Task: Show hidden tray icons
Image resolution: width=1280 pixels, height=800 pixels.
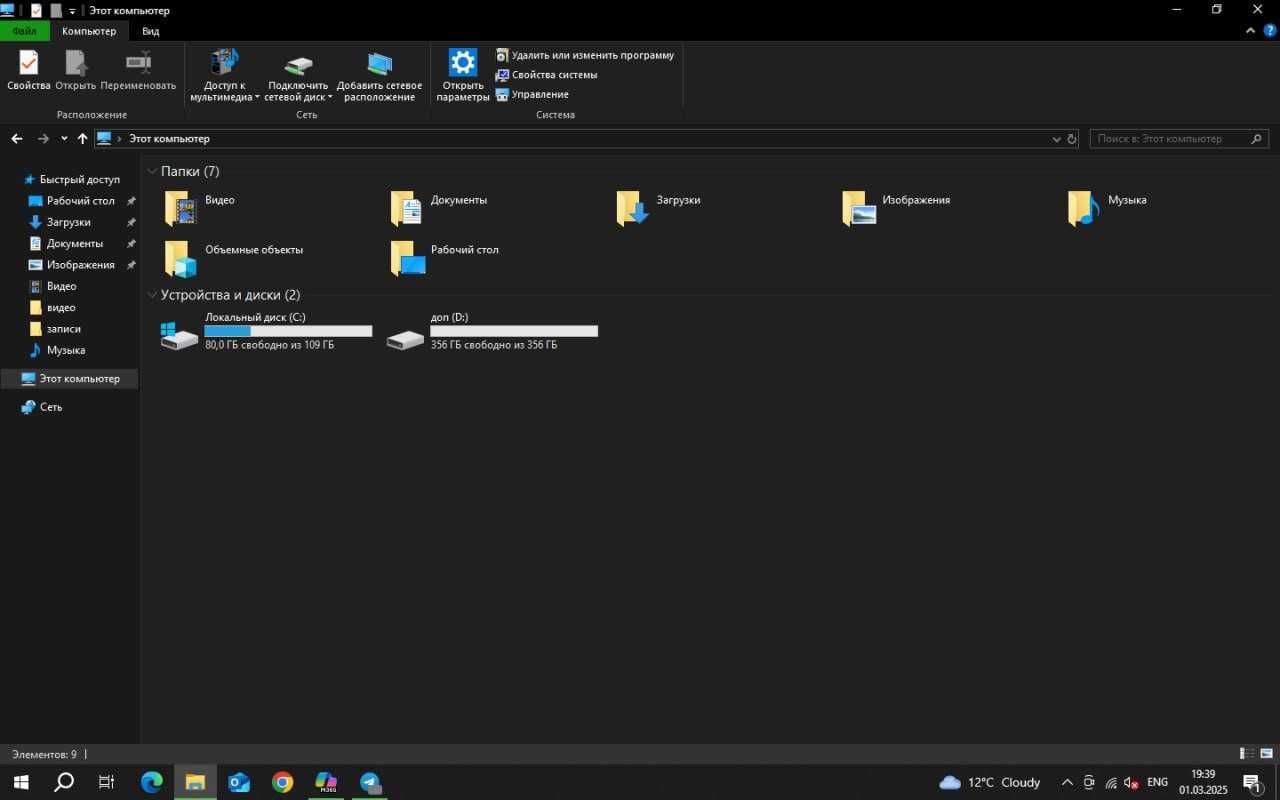Action: click(x=1067, y=782)
